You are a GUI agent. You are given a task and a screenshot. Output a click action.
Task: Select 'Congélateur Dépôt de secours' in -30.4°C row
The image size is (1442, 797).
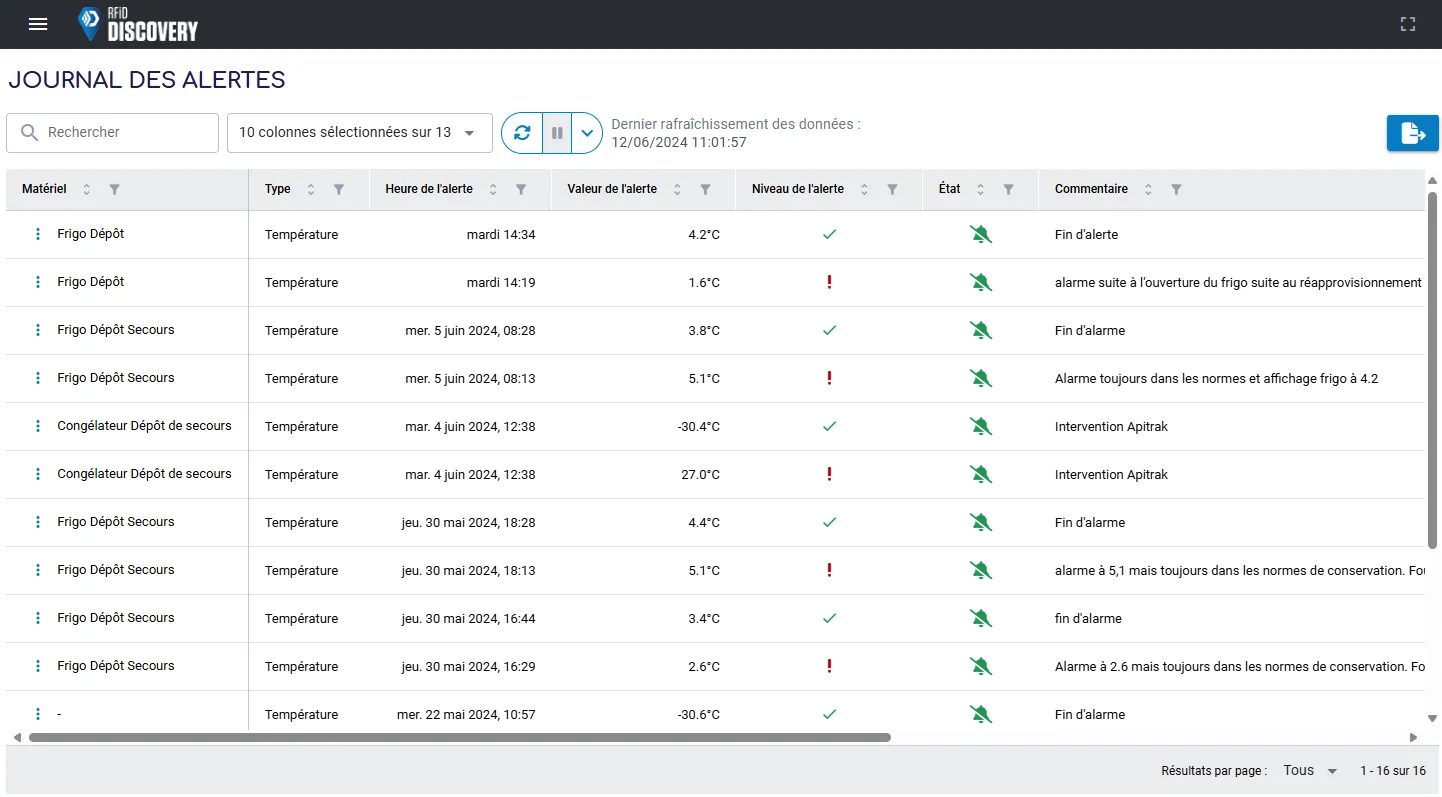pos(144,426)
